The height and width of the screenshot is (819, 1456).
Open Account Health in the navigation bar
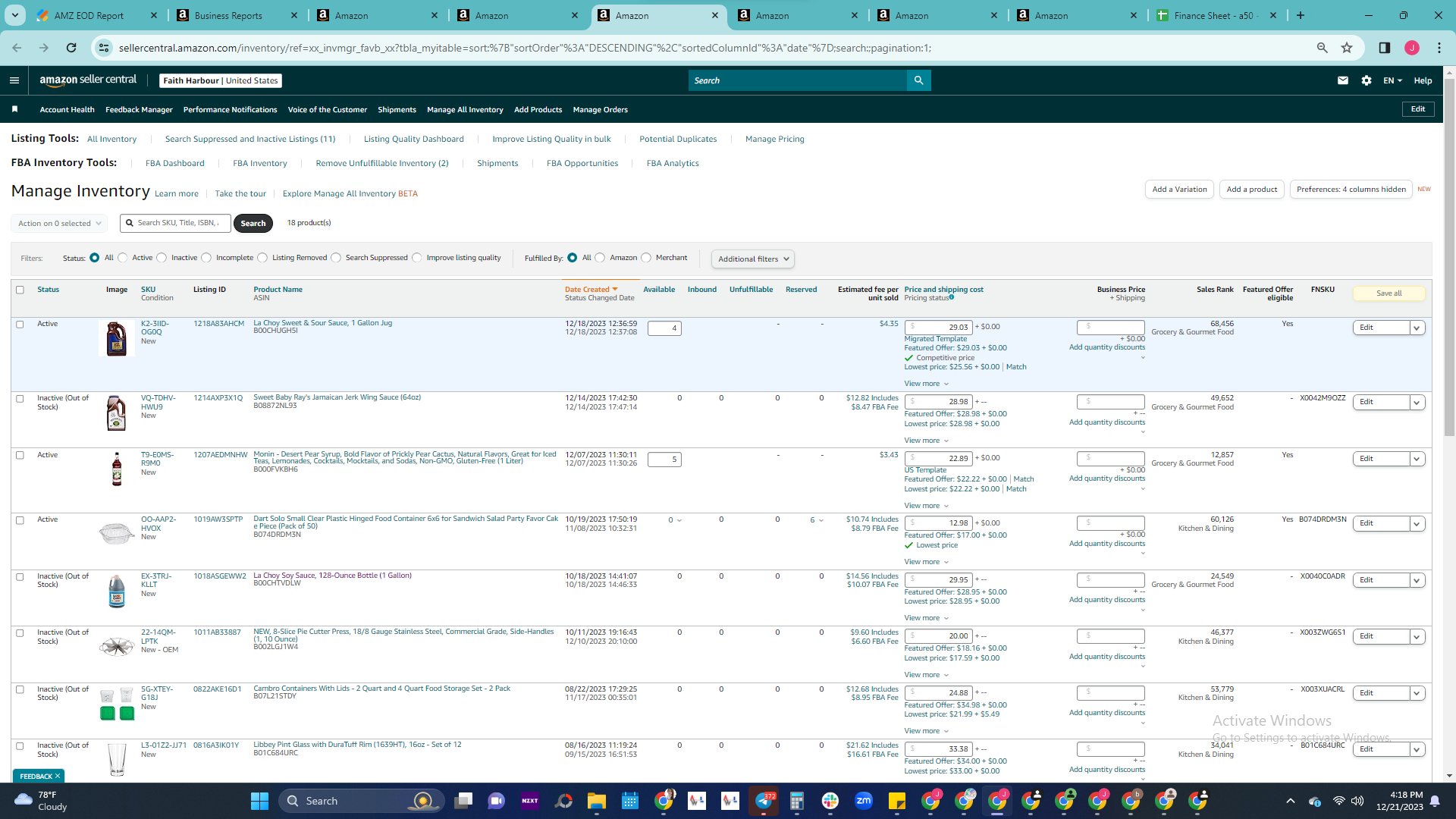67,109
